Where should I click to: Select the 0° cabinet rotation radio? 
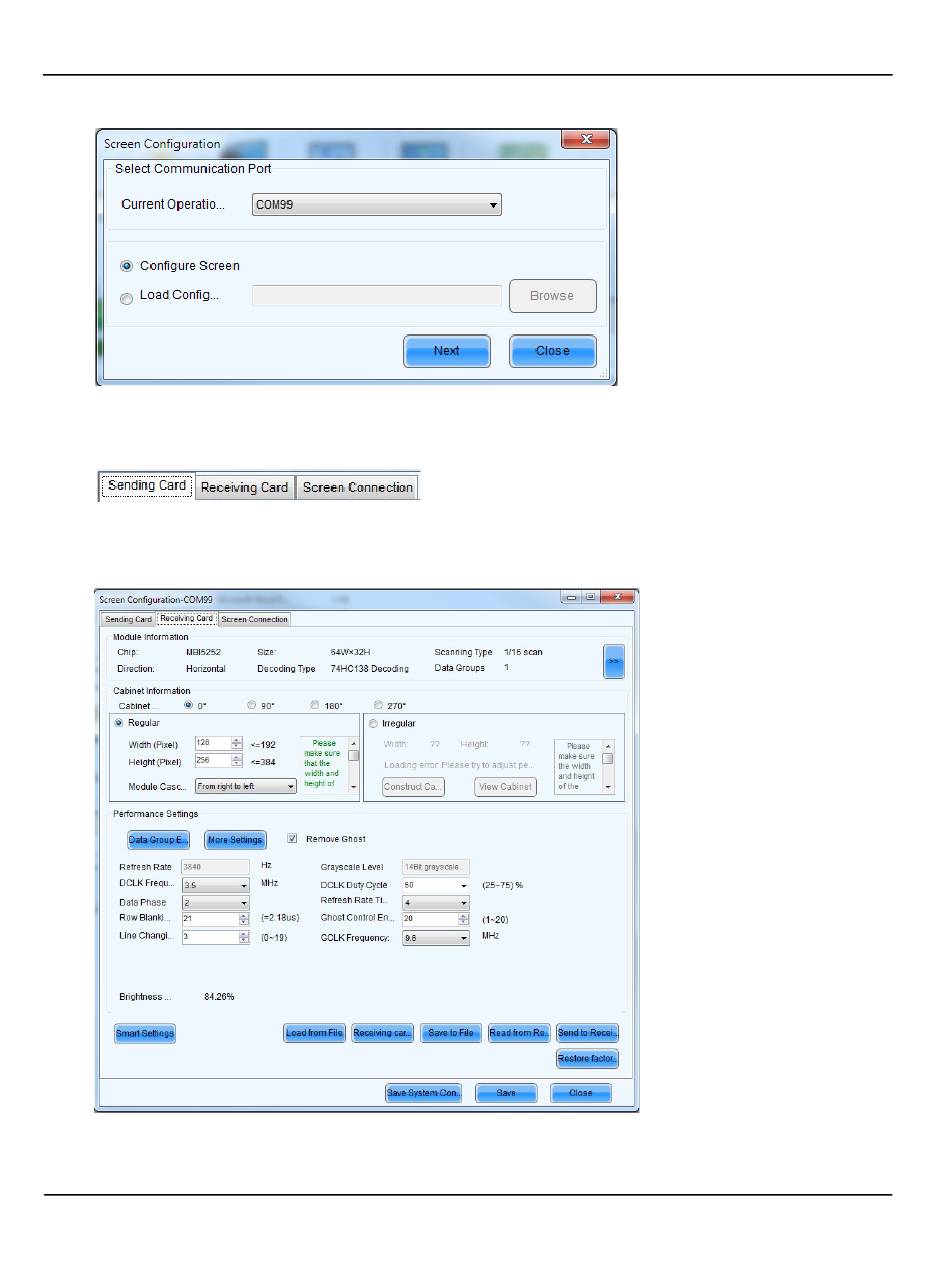pos(188,705)
